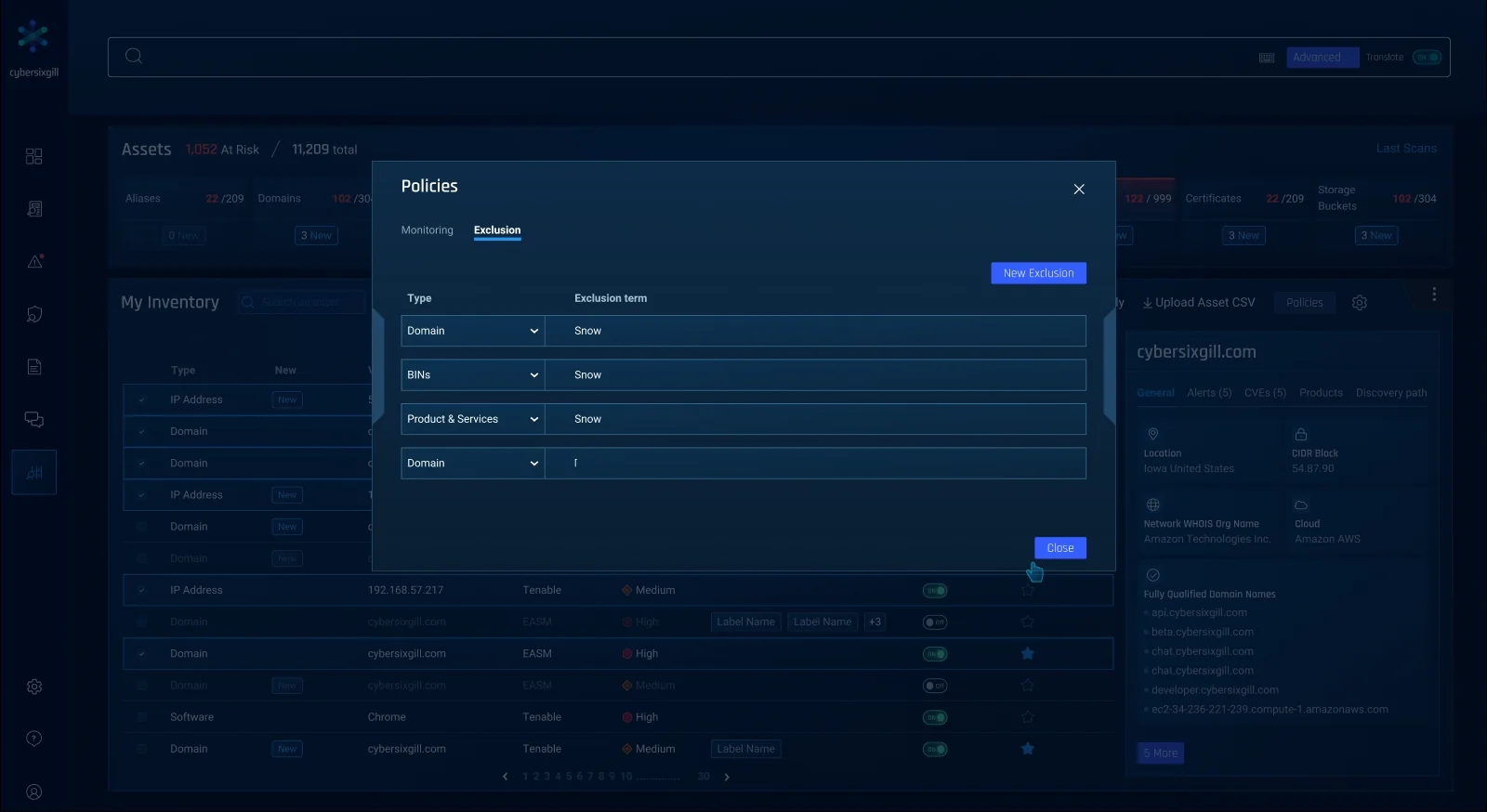Image resolution: width=1487 pixels, height=812 pixels.
Task: Open the three-dot menu above the asset details
Action: (1434, 295)
